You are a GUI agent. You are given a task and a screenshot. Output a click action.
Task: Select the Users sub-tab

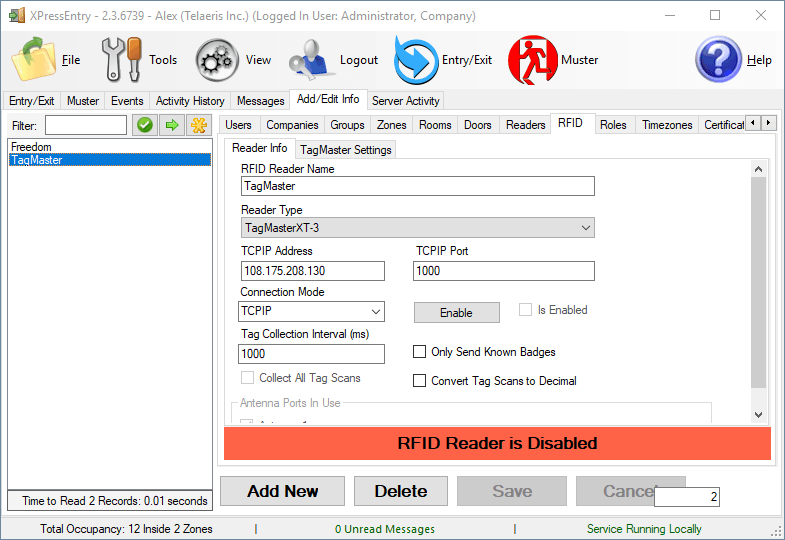(x=238, y=125)
